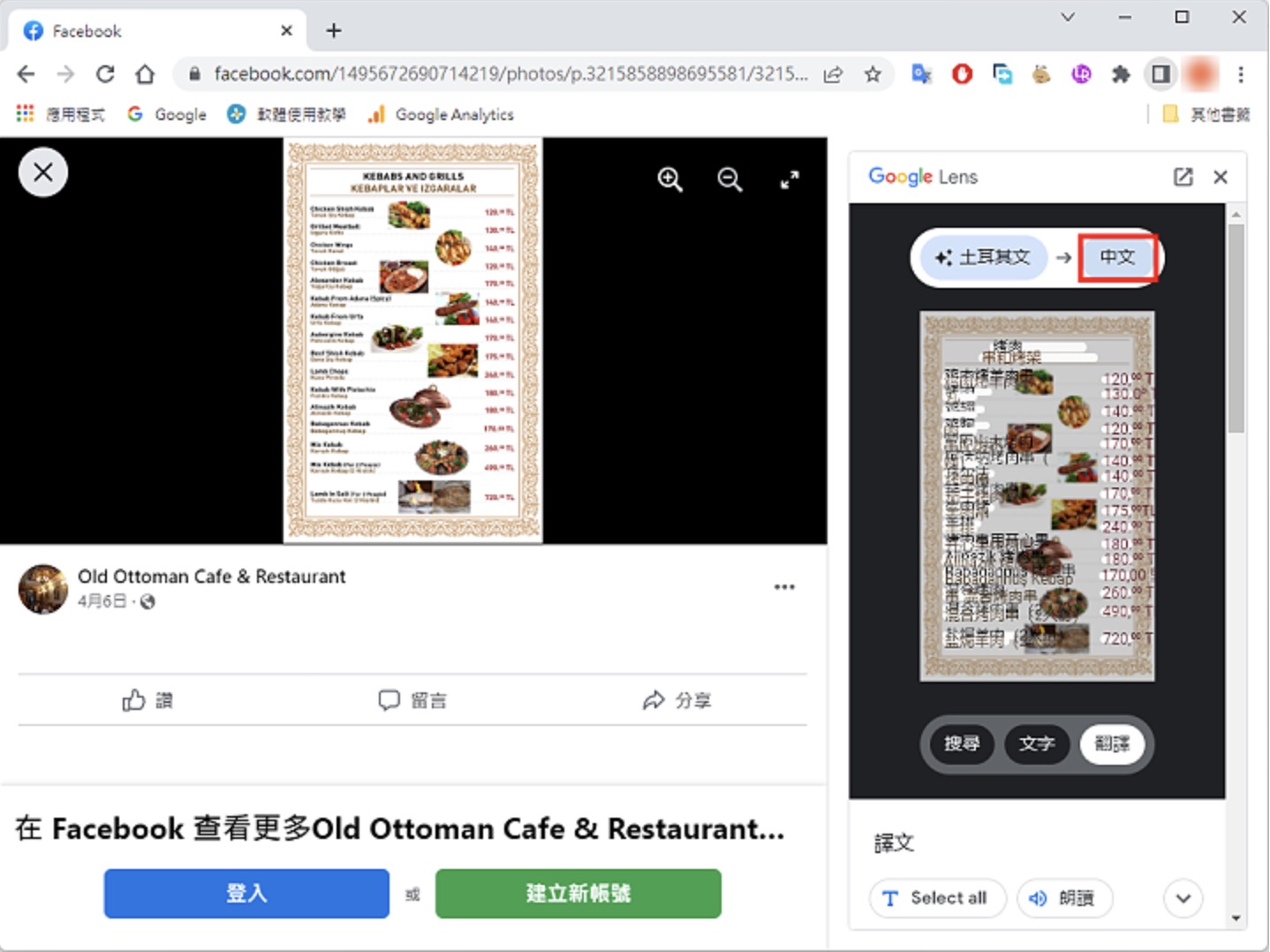The image size is (1270, 952).
Task: Bookmark this page with the star
Action: [873, 74]
